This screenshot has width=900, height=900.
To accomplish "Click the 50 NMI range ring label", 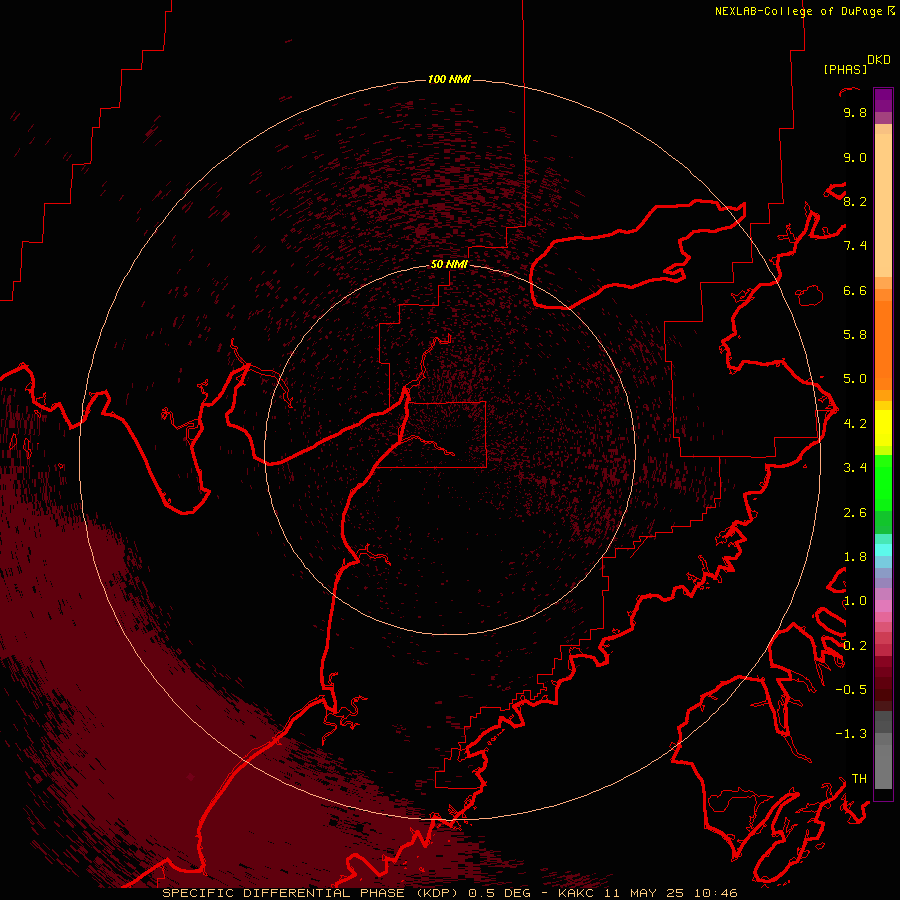I will point(449,264).
